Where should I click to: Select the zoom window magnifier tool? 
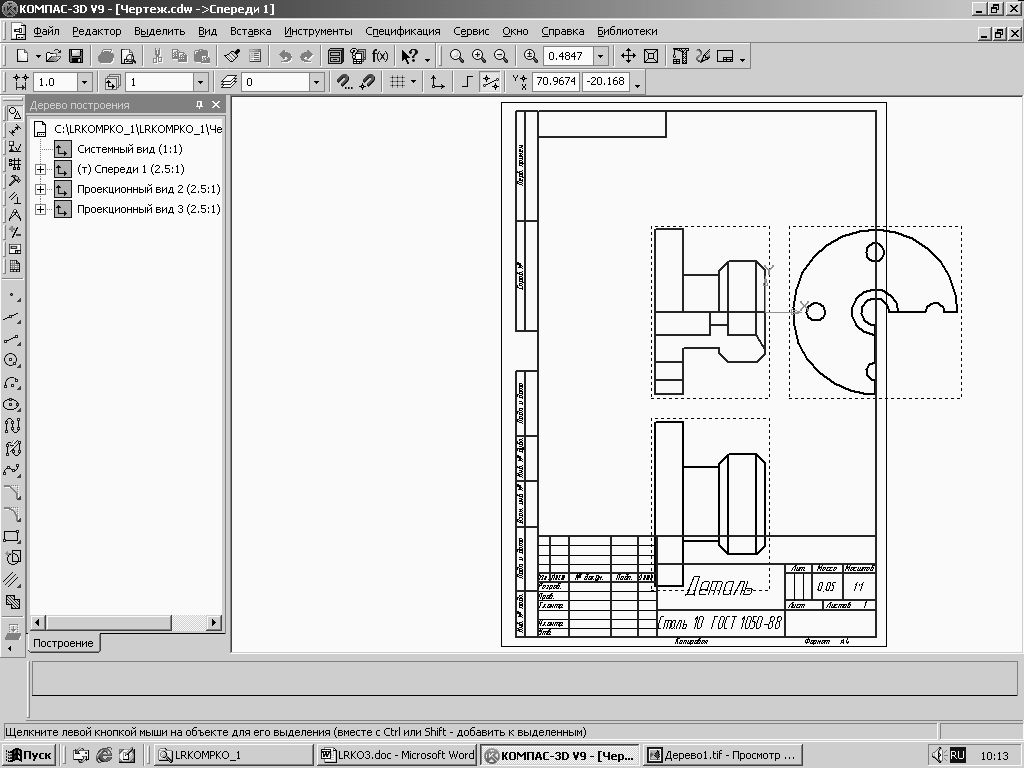click(456, 56)
